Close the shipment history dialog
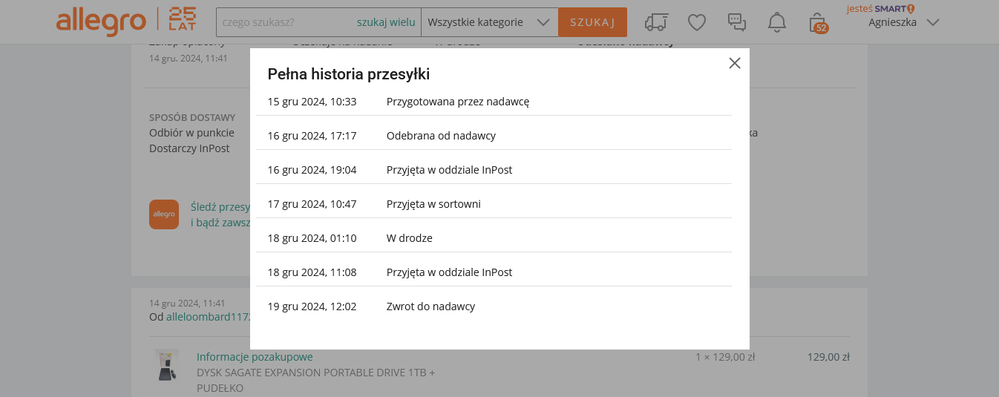Screen dimensions: 999x397 pos(735,63)
